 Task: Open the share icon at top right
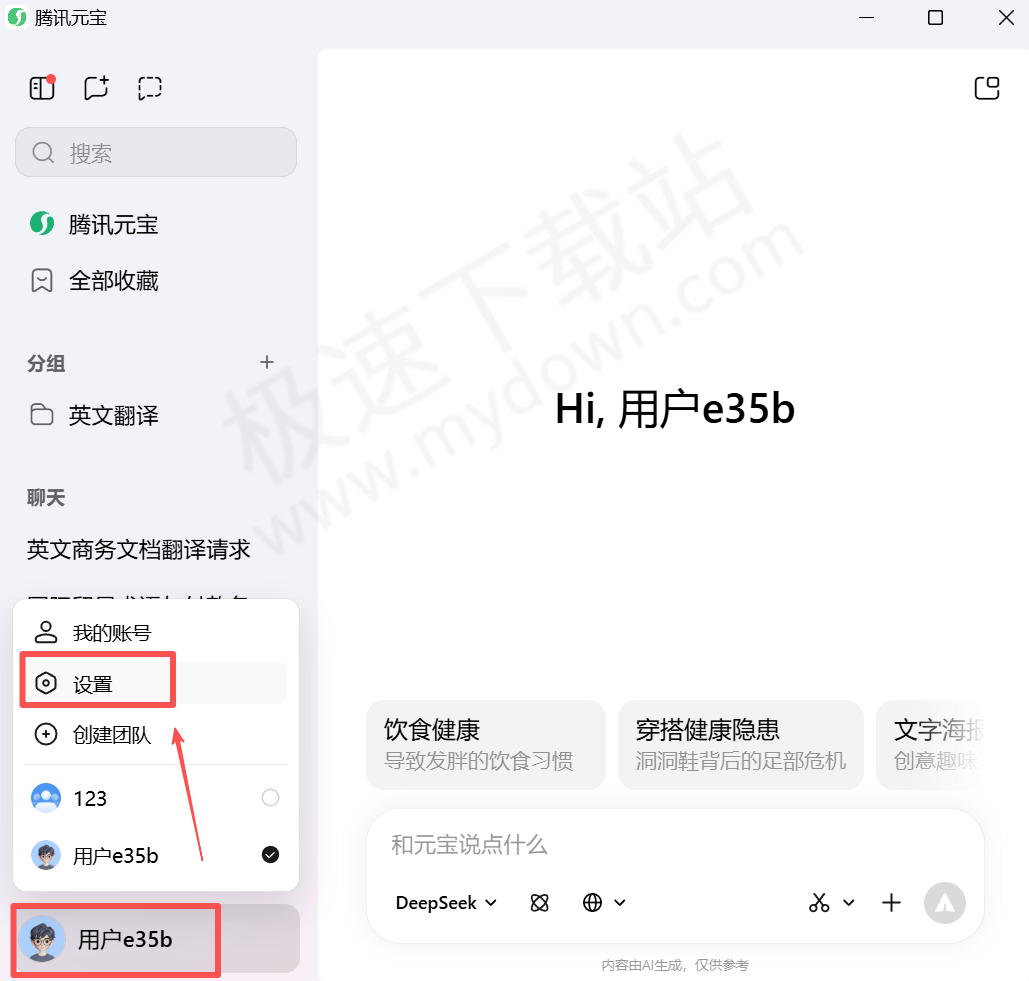coord(987,88)
